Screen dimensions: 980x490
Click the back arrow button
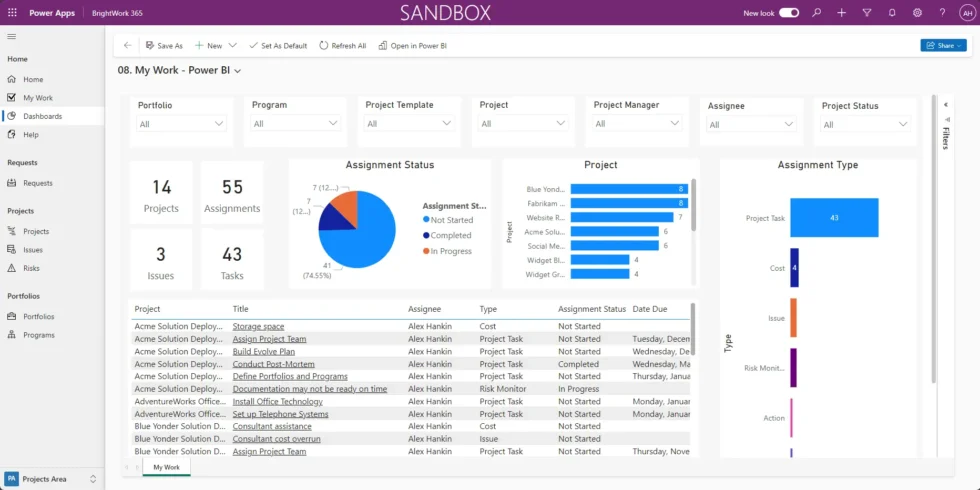tap(127, 45)
